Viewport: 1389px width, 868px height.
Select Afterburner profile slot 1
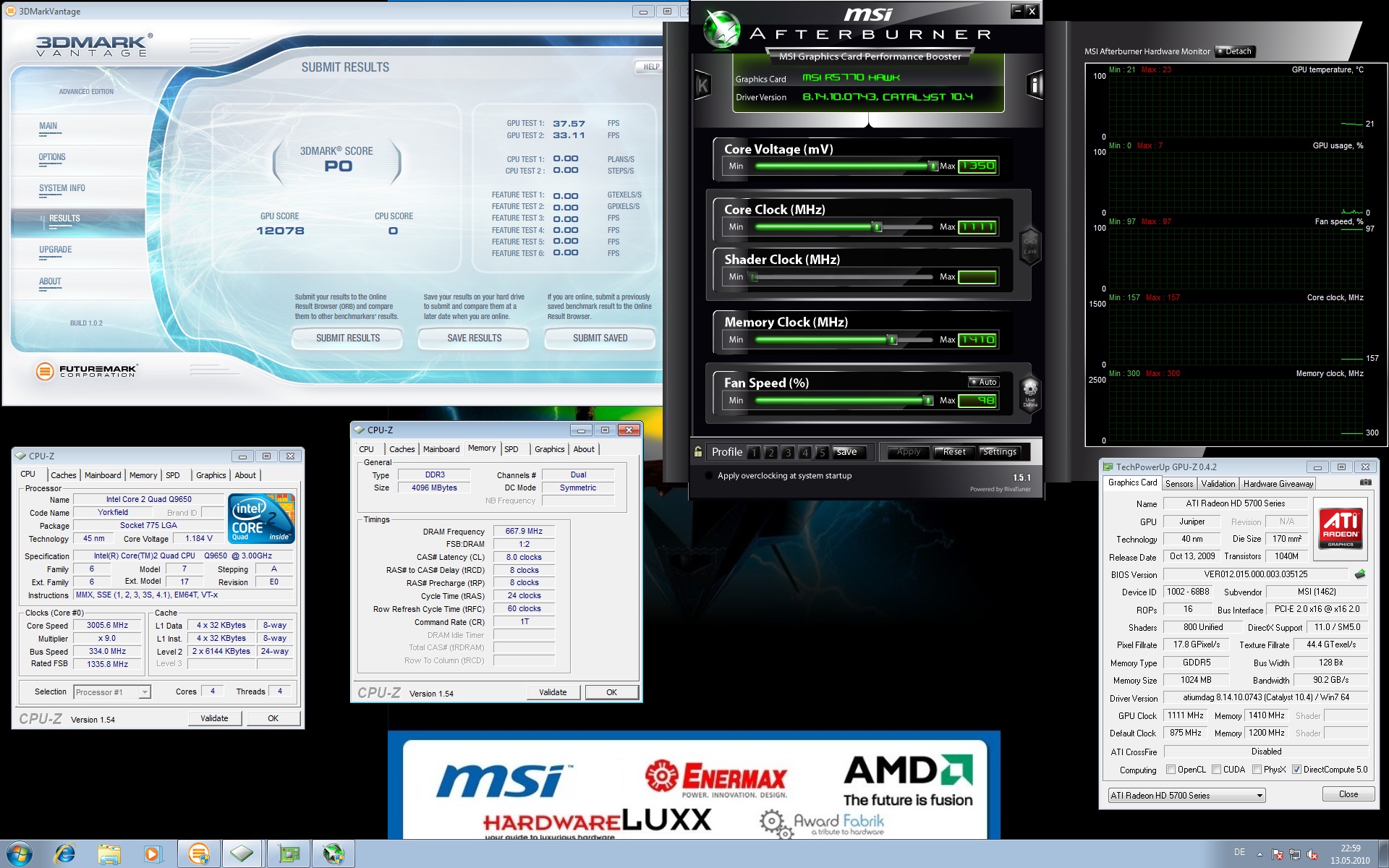[753, 452]
